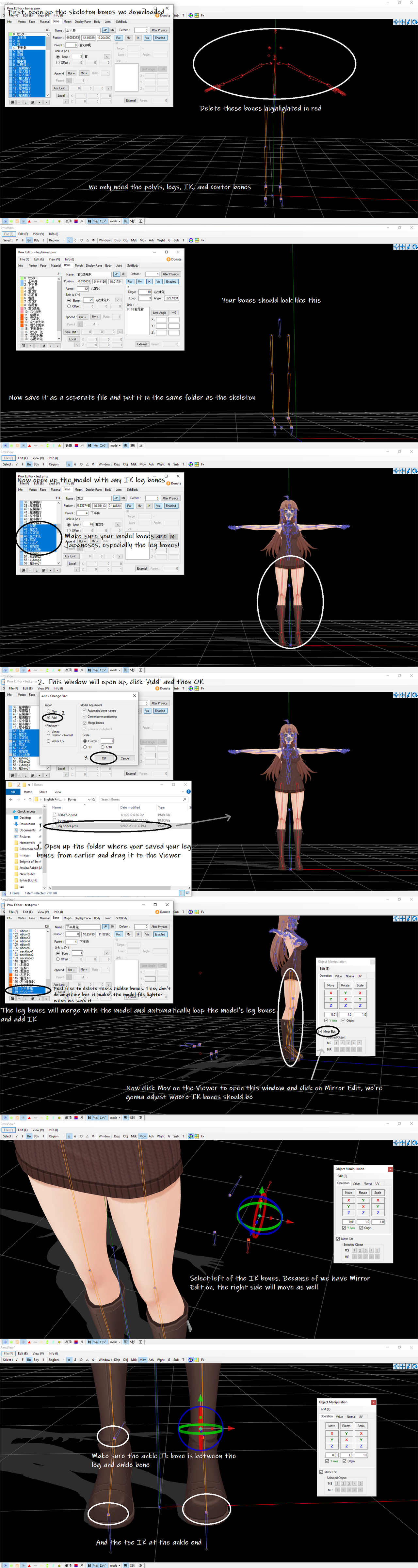Screen dimensions: 418x1568
Task: Click the ↑ move up button under the leg bones.pmx list
Action: (x=30, y=345)
